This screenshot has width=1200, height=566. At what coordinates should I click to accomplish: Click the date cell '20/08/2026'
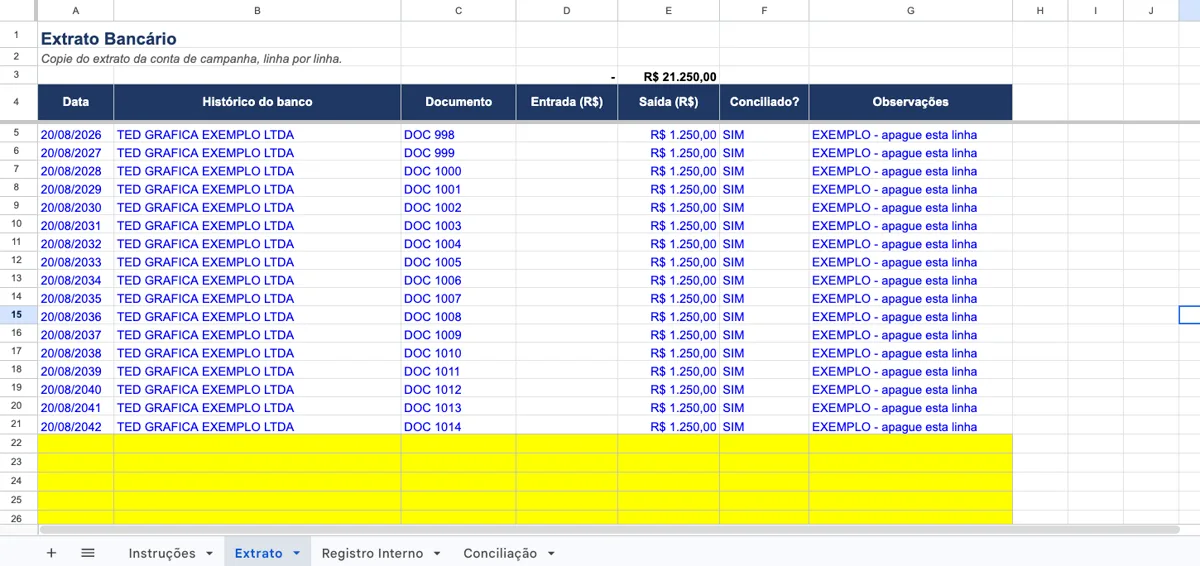76,134
